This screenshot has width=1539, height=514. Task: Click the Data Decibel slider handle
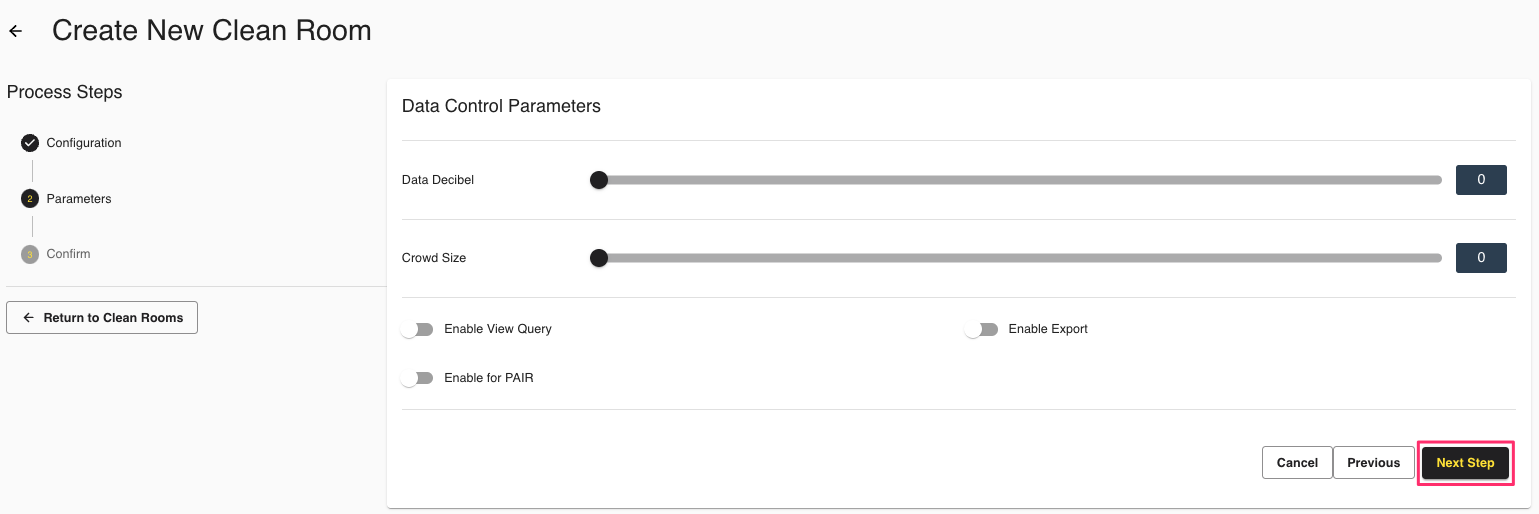tap(599, 180)
